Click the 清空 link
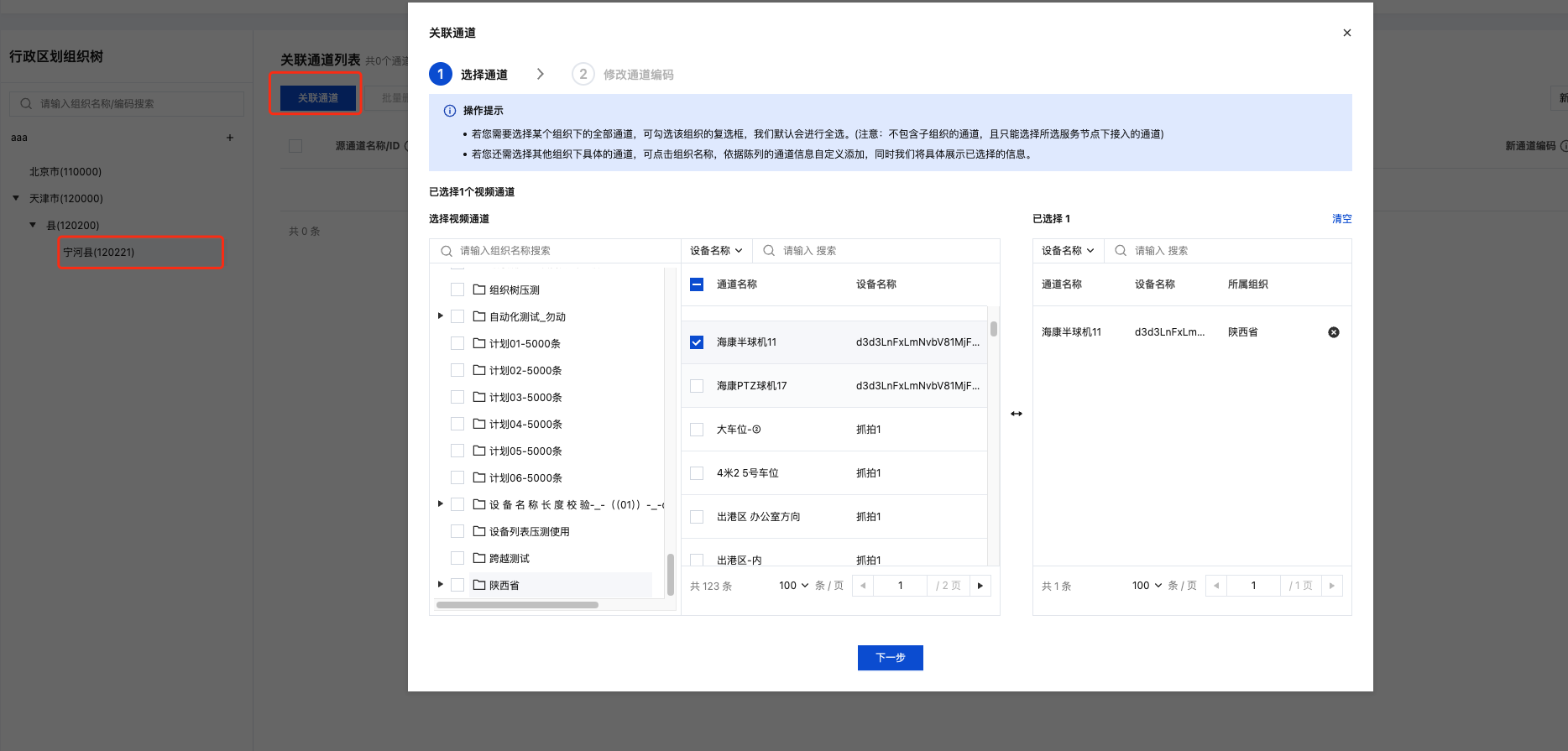The height and width of the screenshot is (751, 1568). [x=1342, y=219]
